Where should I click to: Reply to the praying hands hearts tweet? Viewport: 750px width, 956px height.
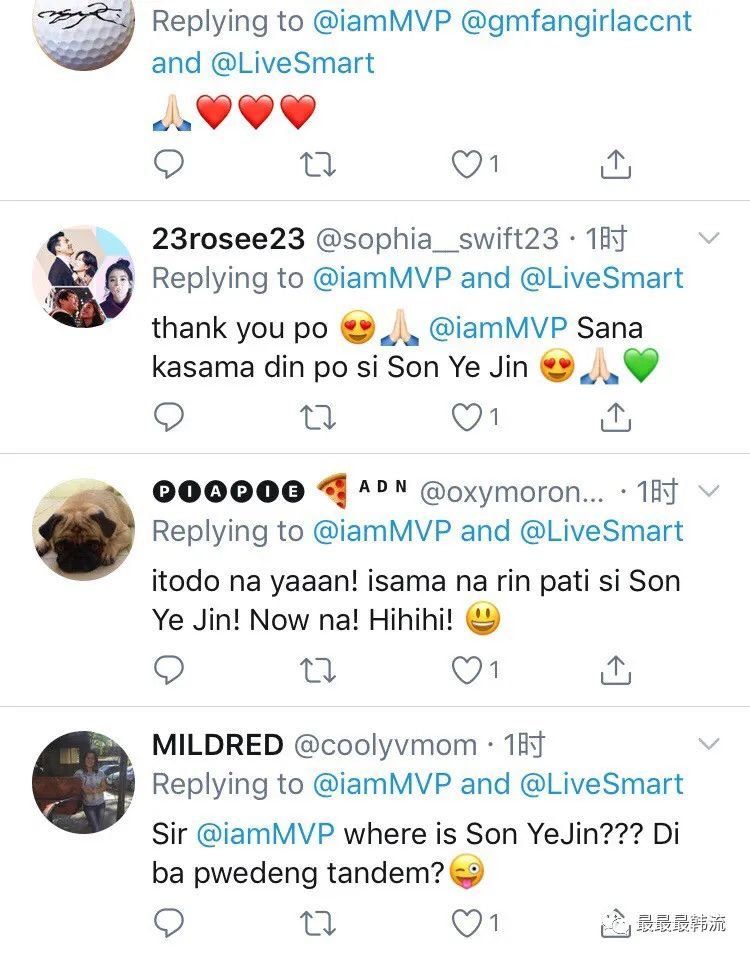[169, 163]
